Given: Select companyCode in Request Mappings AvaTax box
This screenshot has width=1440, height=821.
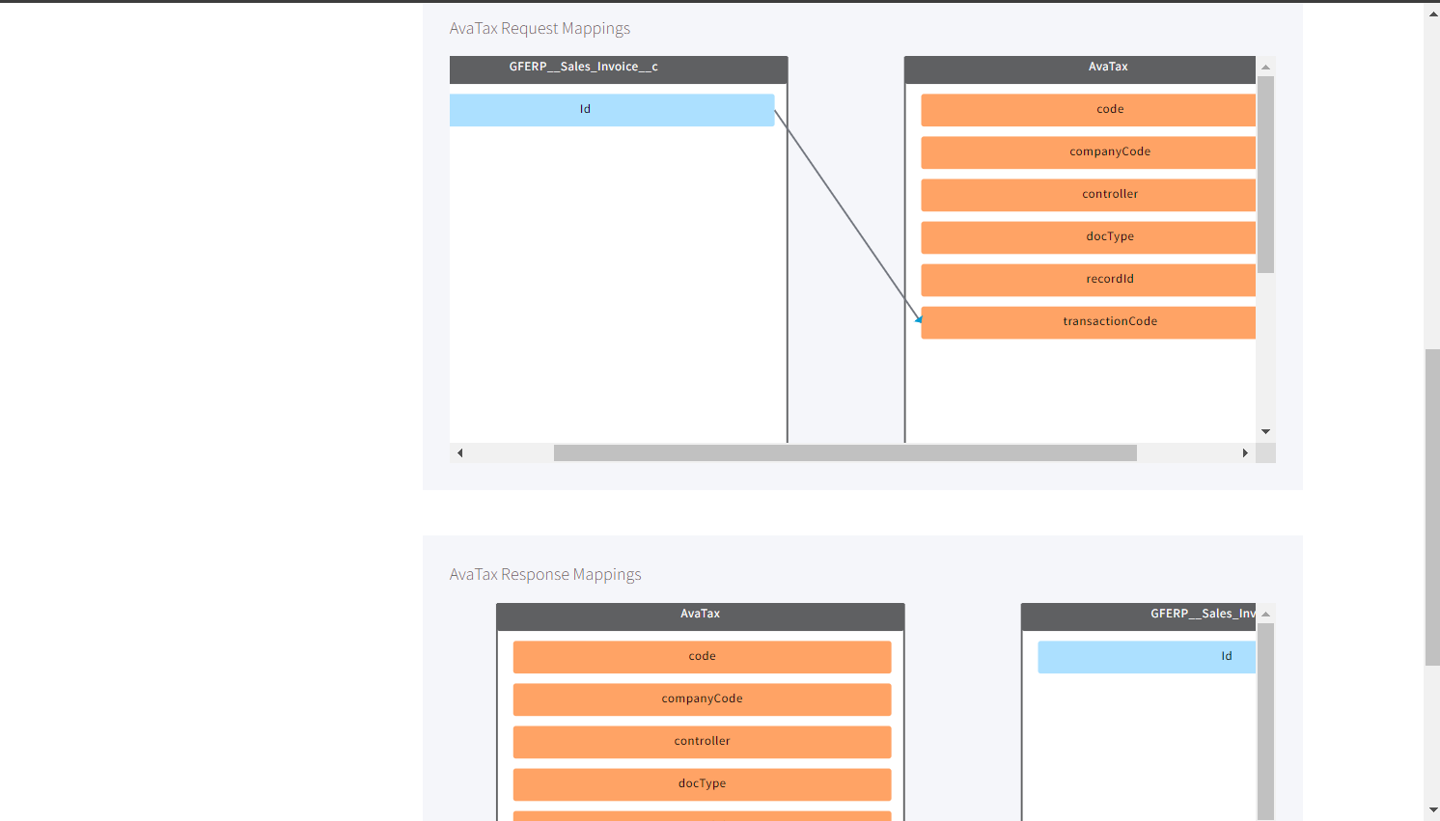Looking at the screenshot, I should coord(1088,152).
